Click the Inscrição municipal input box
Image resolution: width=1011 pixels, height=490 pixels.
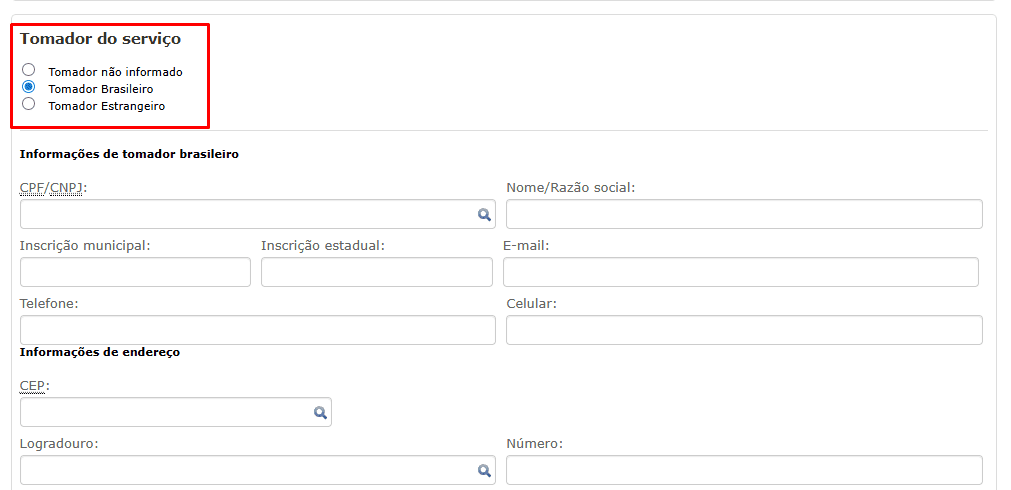135,272
